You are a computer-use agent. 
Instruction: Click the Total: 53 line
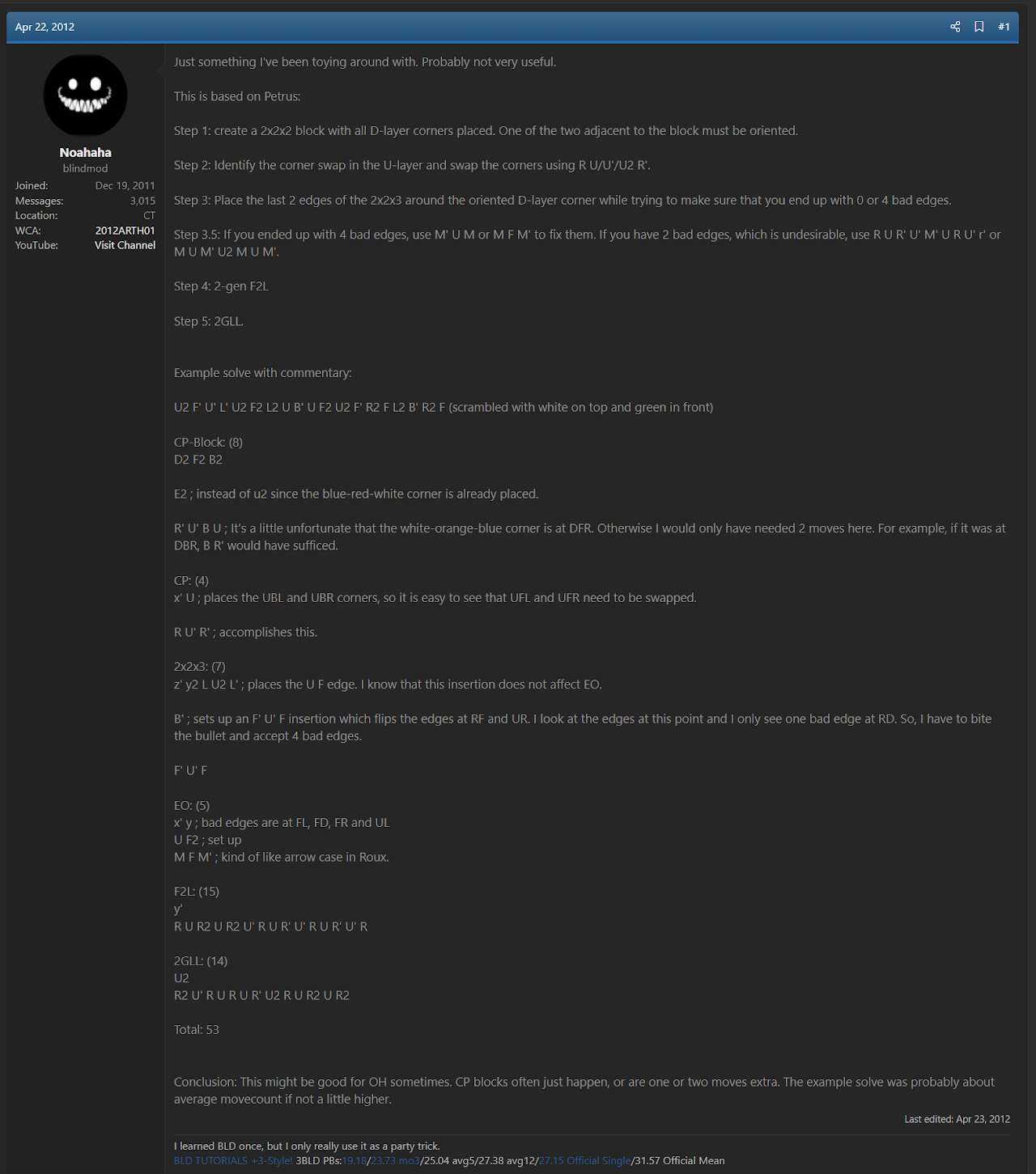197,1030
